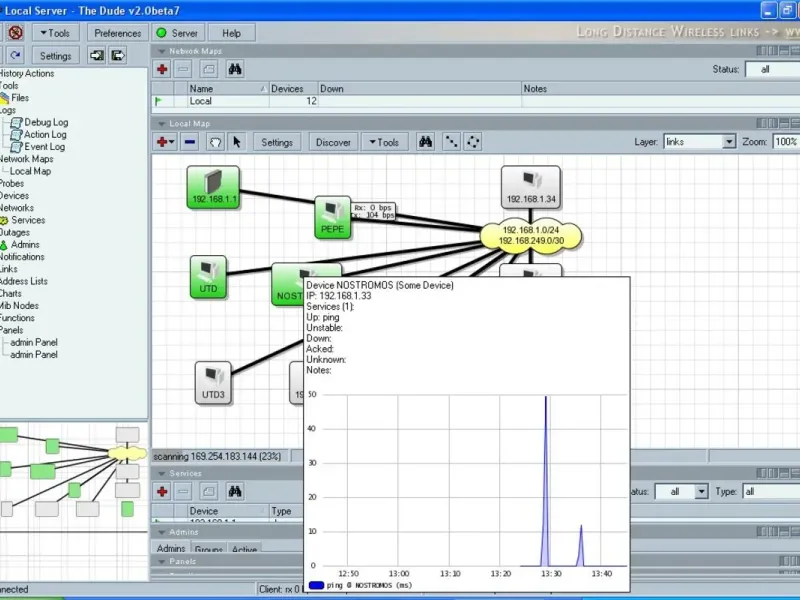Image resolution: width=800 pixels, height=600 pixels.
Task: Click the Discover button
Action: [x=333, y=142]
